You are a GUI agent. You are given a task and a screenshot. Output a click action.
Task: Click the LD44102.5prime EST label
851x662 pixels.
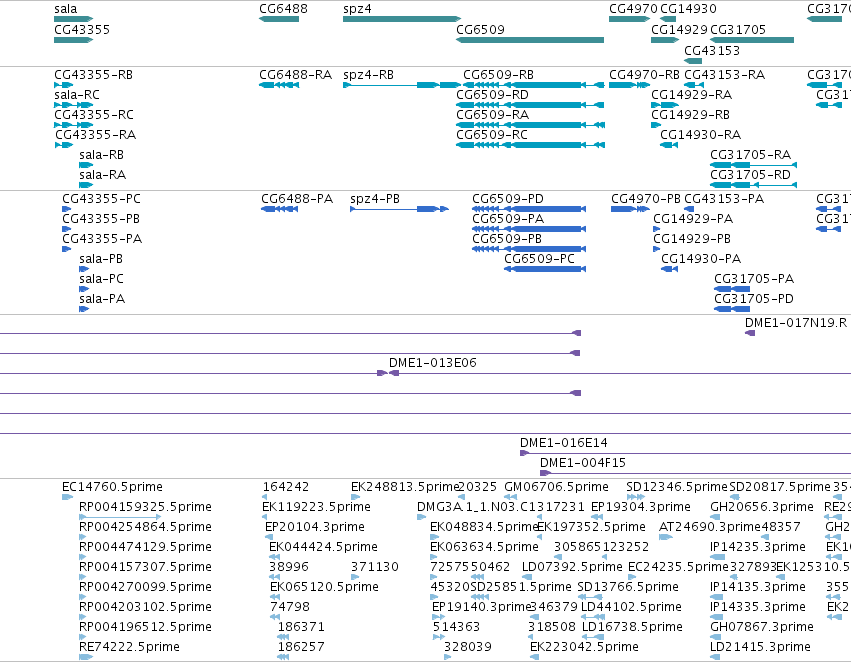point(631,607)
